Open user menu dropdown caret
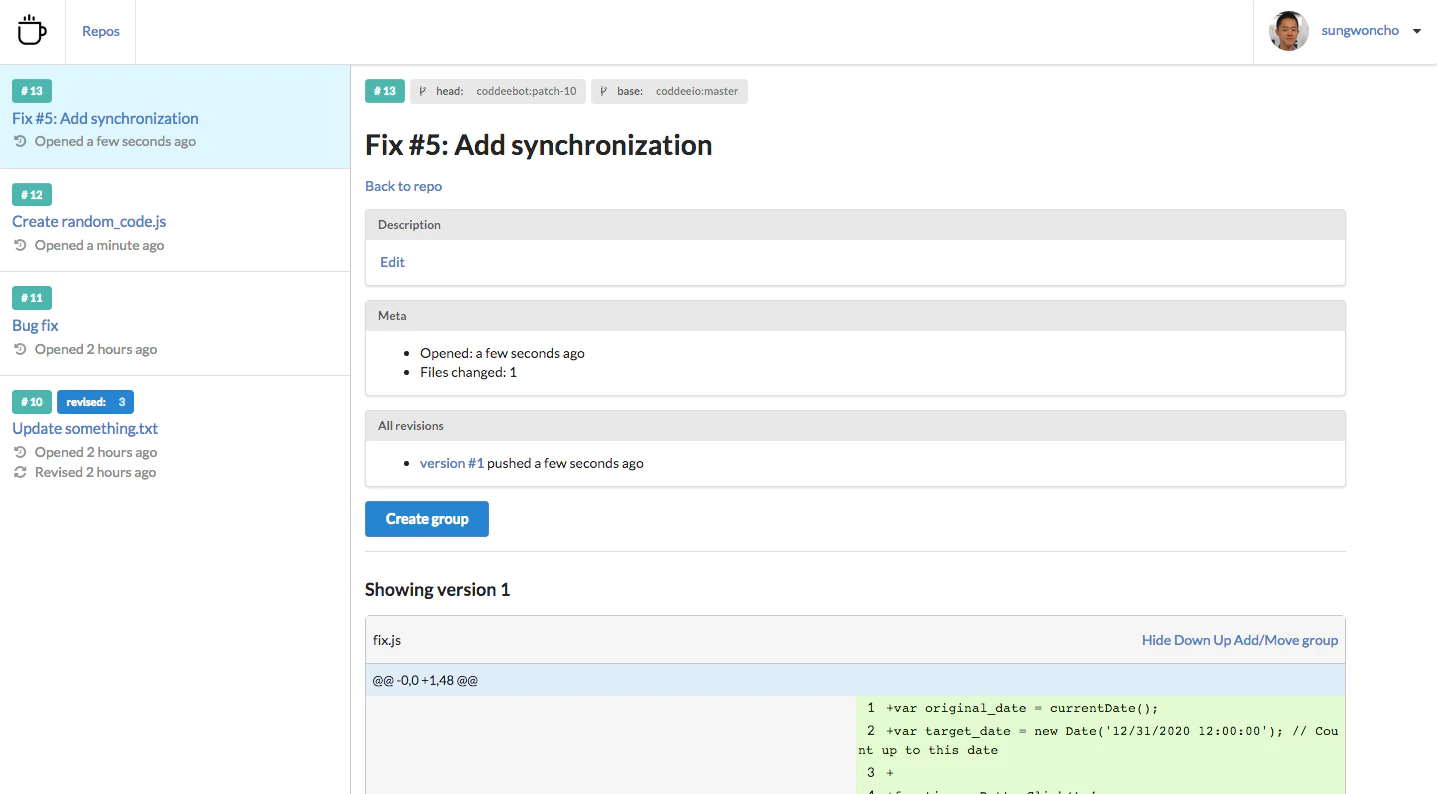 click(x=1416, y=31)
